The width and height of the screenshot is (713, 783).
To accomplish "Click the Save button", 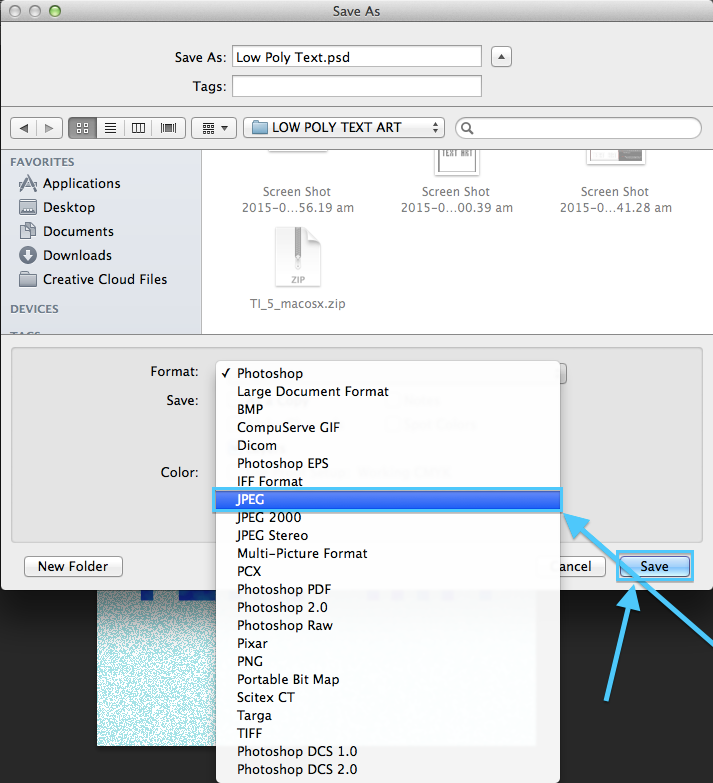I will (x=655, y=566).
